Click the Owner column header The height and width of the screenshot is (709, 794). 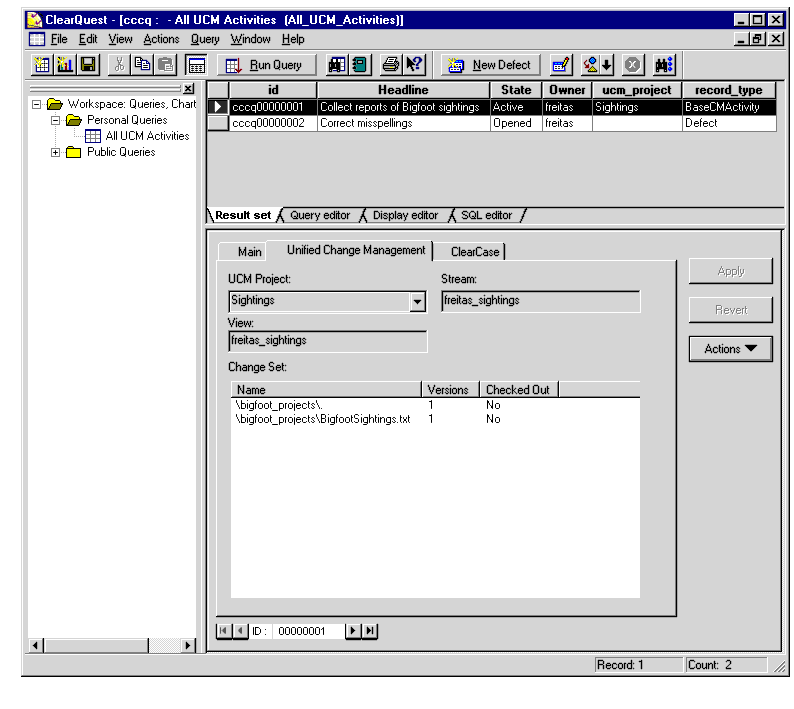coord(567,90)
